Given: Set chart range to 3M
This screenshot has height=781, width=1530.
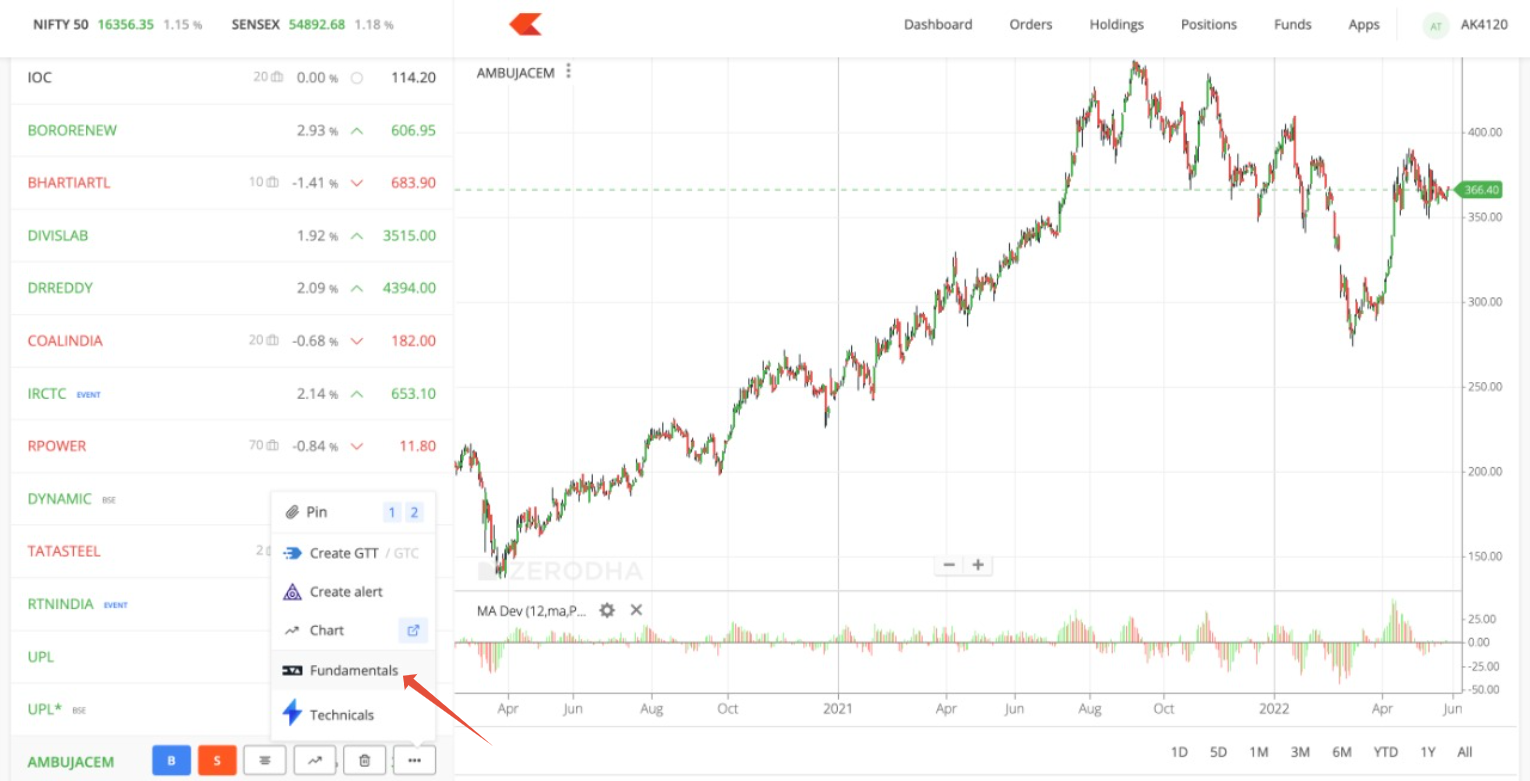Looking at the screenshot, I should pyautogui.click(x=1300, y=752).
